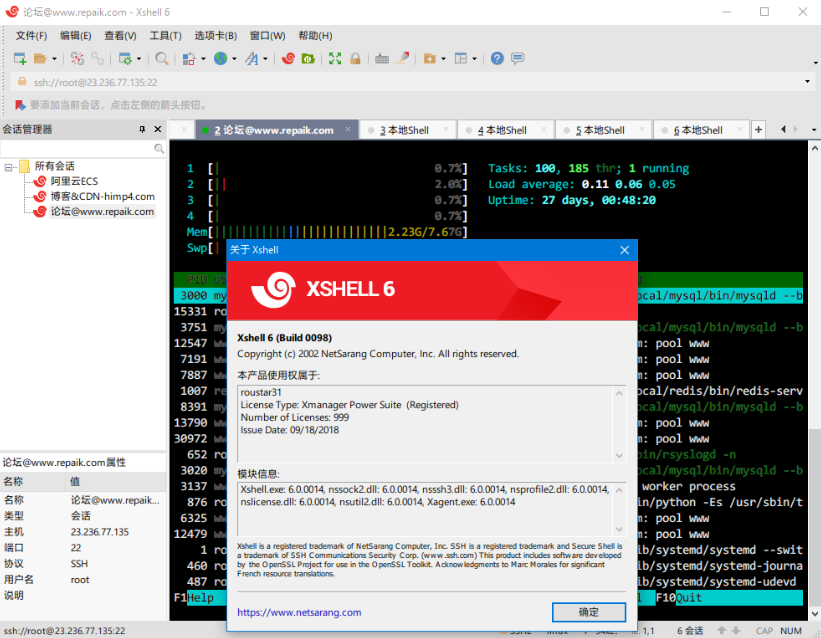This screenshot has height=638, width=821.
Task: Open session properties gear icon
Action: coord(125,59)
